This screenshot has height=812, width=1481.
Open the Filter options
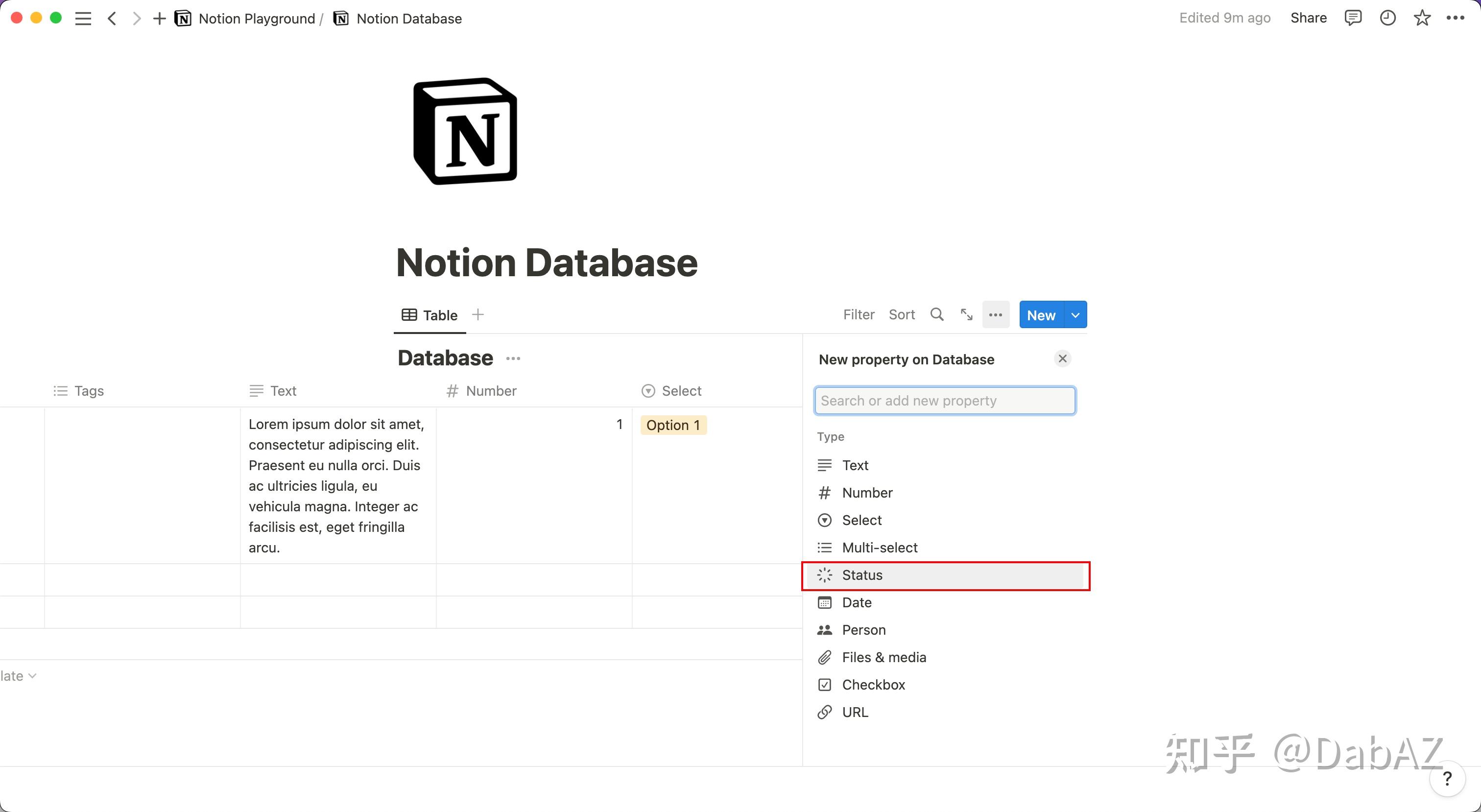[859, 314]
